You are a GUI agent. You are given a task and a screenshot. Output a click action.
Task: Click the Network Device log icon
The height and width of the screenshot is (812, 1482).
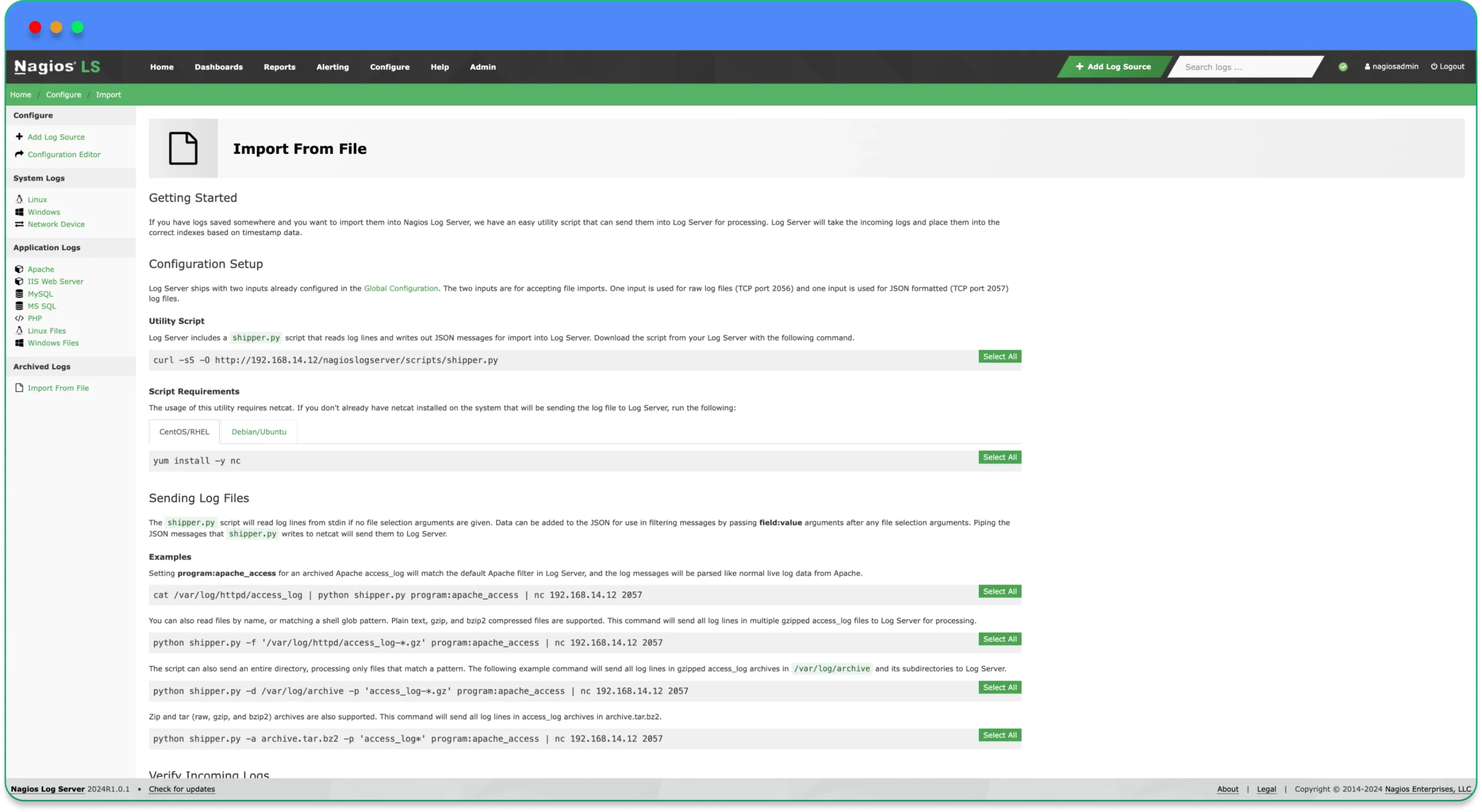click(19, 223)
